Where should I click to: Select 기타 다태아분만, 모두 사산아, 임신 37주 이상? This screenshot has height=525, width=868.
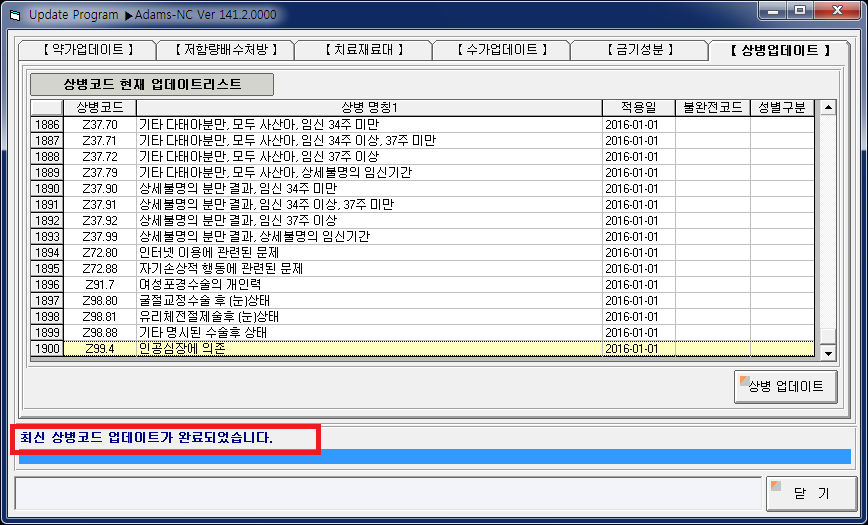pyautogui.click(x=369, y=157)
